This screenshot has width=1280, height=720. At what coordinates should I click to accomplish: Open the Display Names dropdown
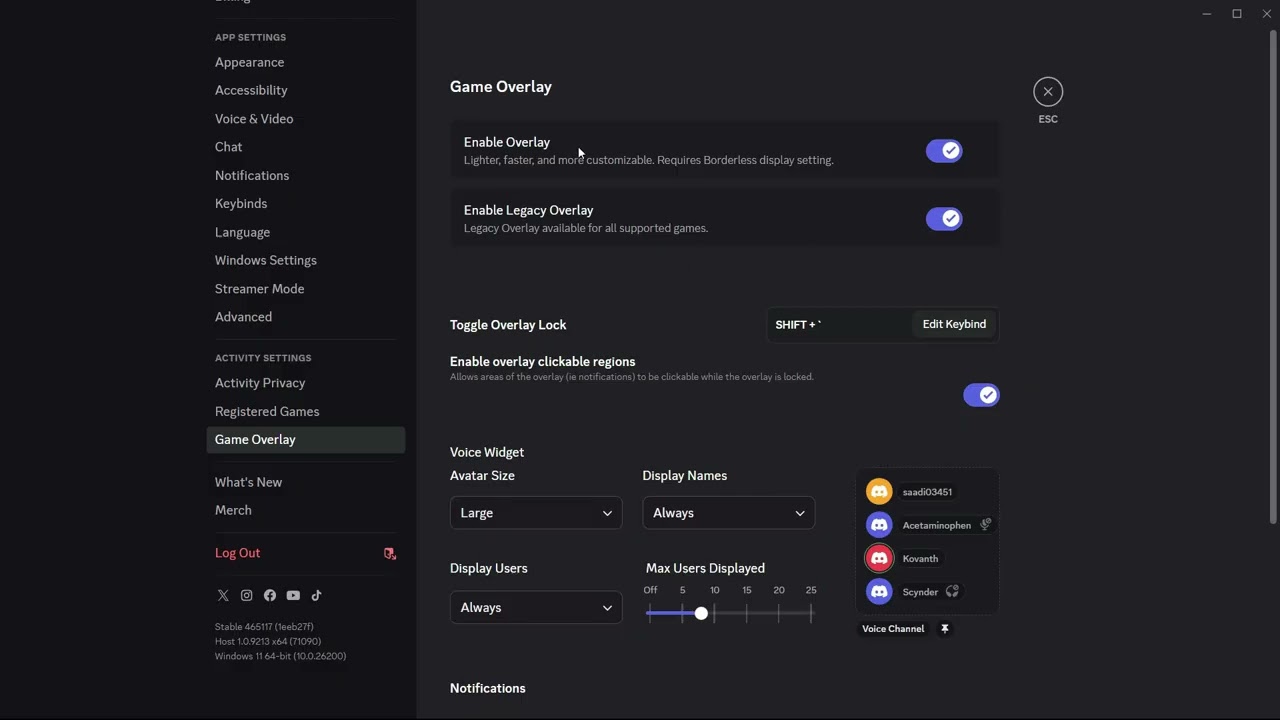(x=728, y=513)
